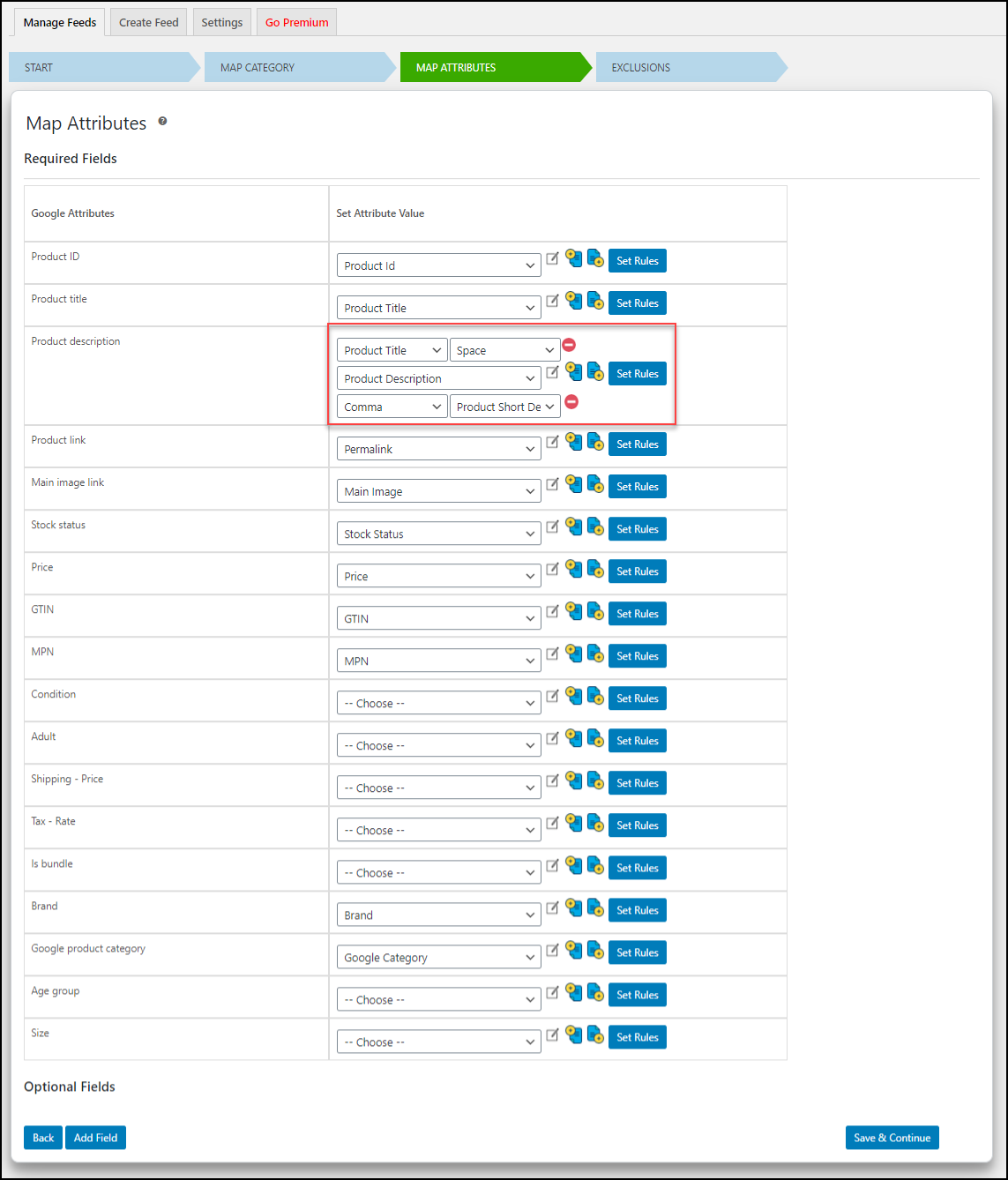Click the Back button
This screenshot has width=1008, height=1180.
(43, 1138)
